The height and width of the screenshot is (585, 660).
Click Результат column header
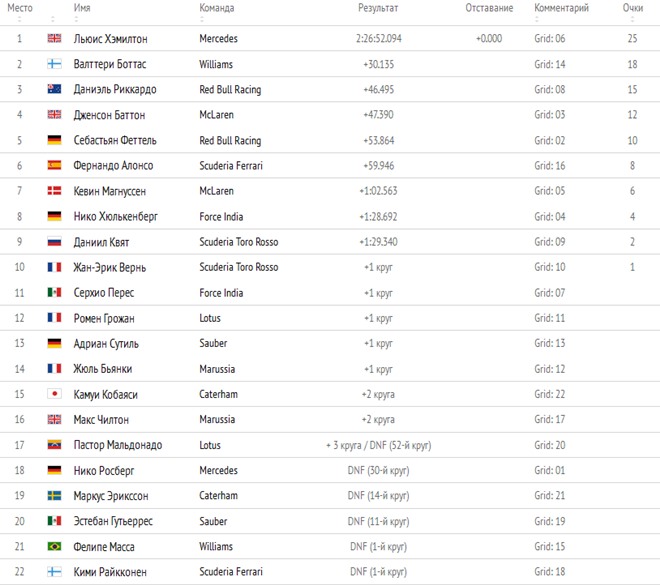[x=378, y=8]
